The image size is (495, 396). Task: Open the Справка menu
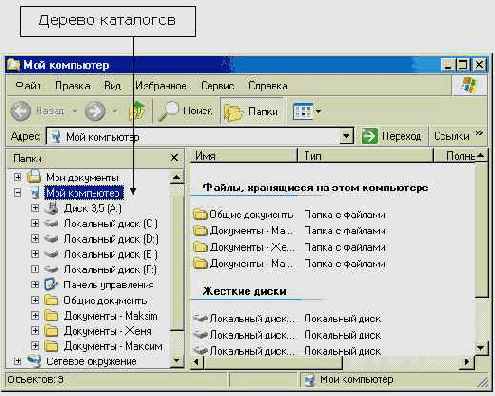click(x=268, y=86)
